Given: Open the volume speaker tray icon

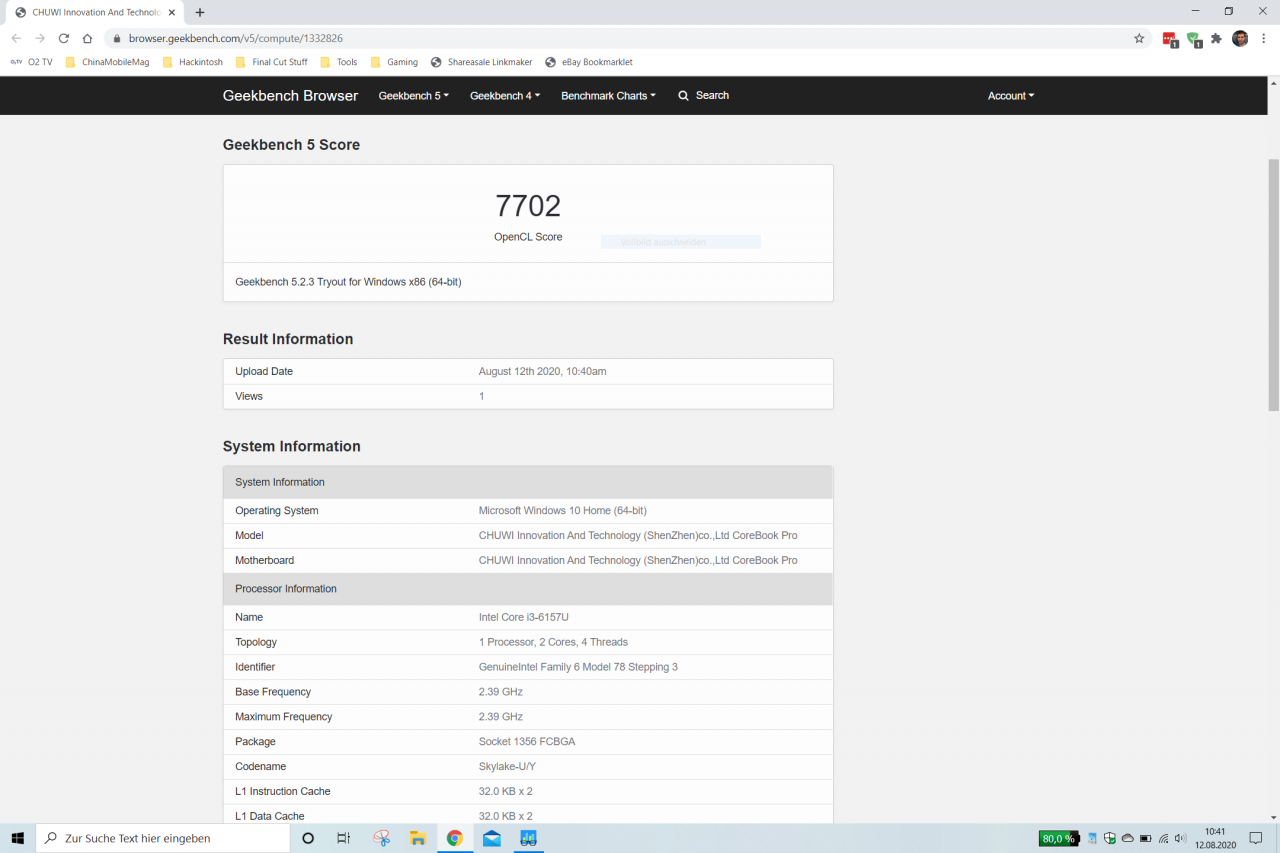Looking at the screenshot, I should (1180, 838).
